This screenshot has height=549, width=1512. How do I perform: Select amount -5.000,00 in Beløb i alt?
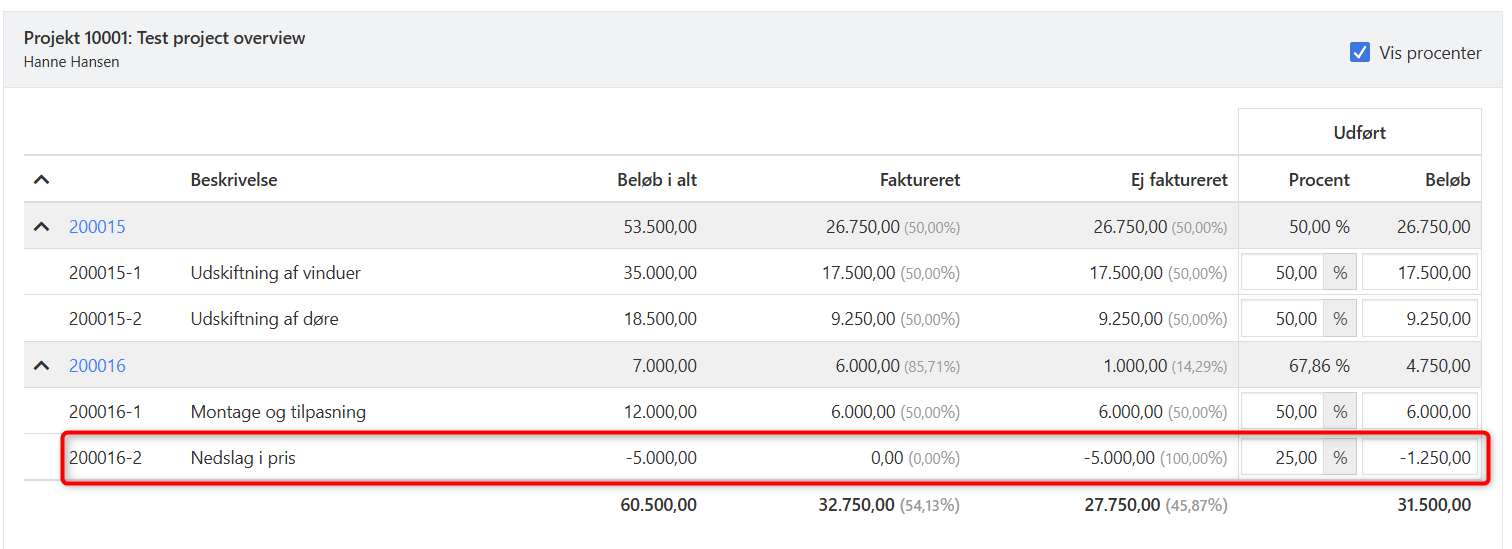(661, 458)
